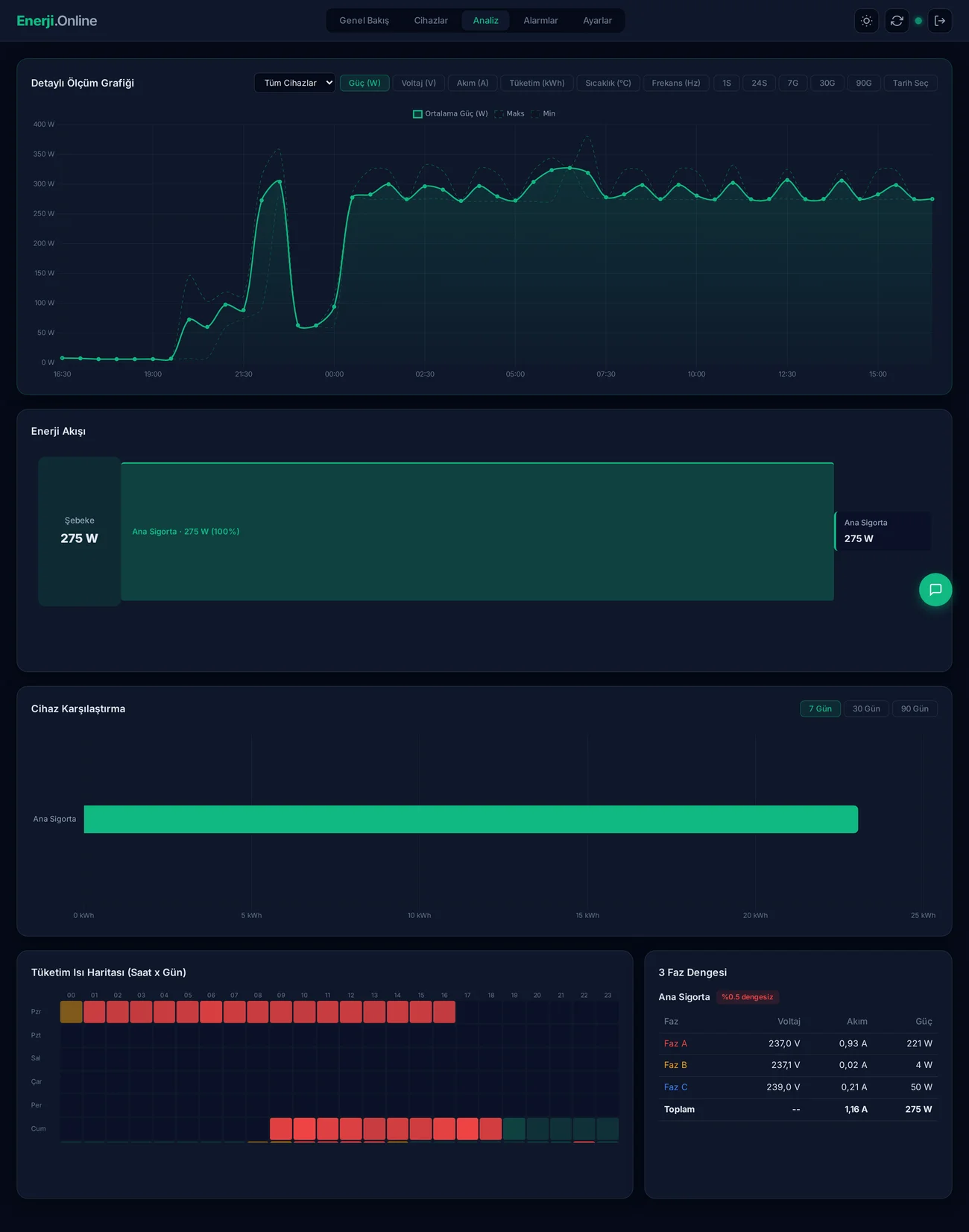Toggle the Min legend series

click(x=543, y=114)
